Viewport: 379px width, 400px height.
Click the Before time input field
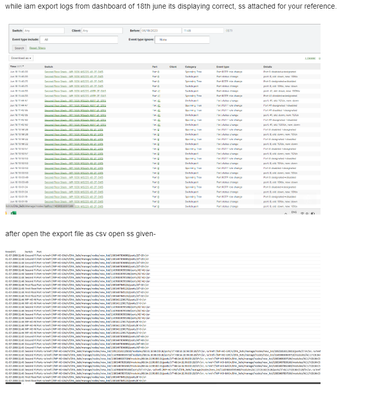(203, 31)
